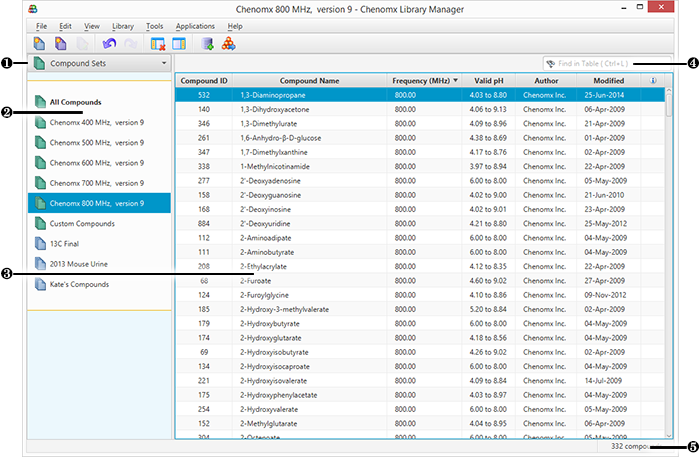Screen dimensions: 700x457
Task: Click the blue undo arrow icon
Action: (109, 43)
